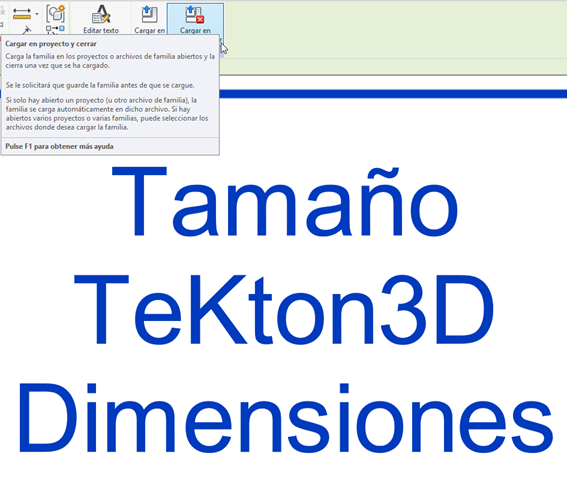
Task: Click the Measure ruler tool icon
Action: pos(22,14)
